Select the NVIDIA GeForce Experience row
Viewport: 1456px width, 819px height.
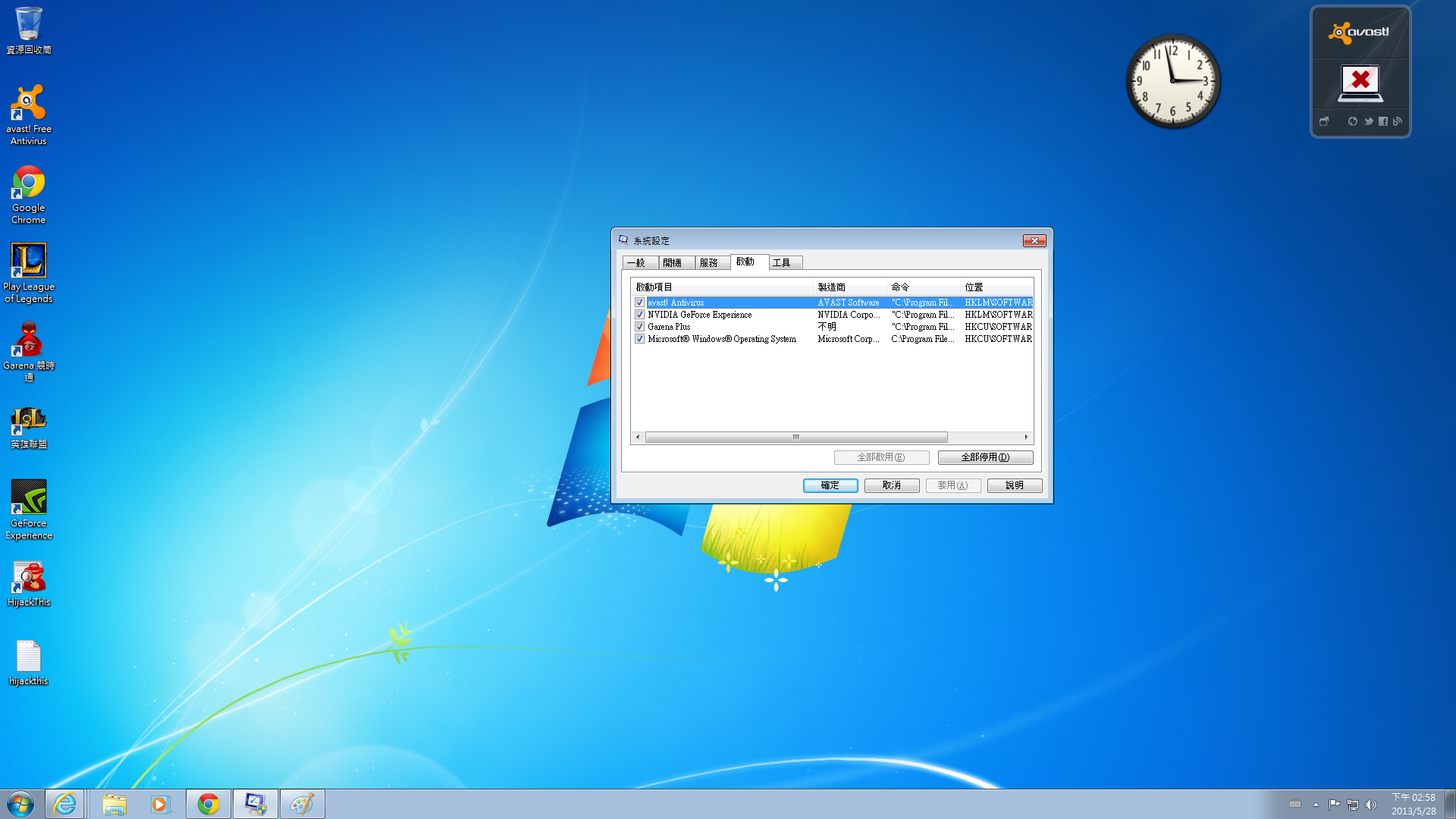pos(833,315)
